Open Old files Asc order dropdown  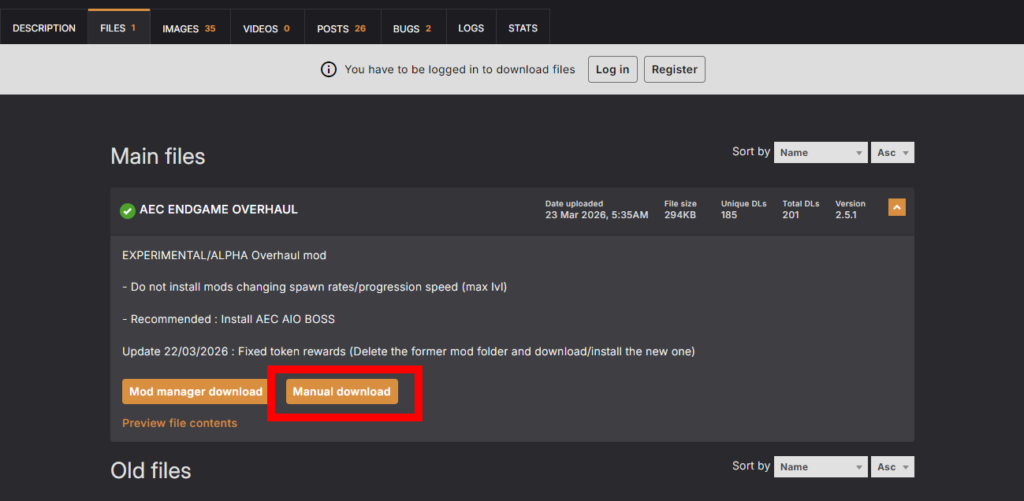pyautogui.click(x=894, y=467)
